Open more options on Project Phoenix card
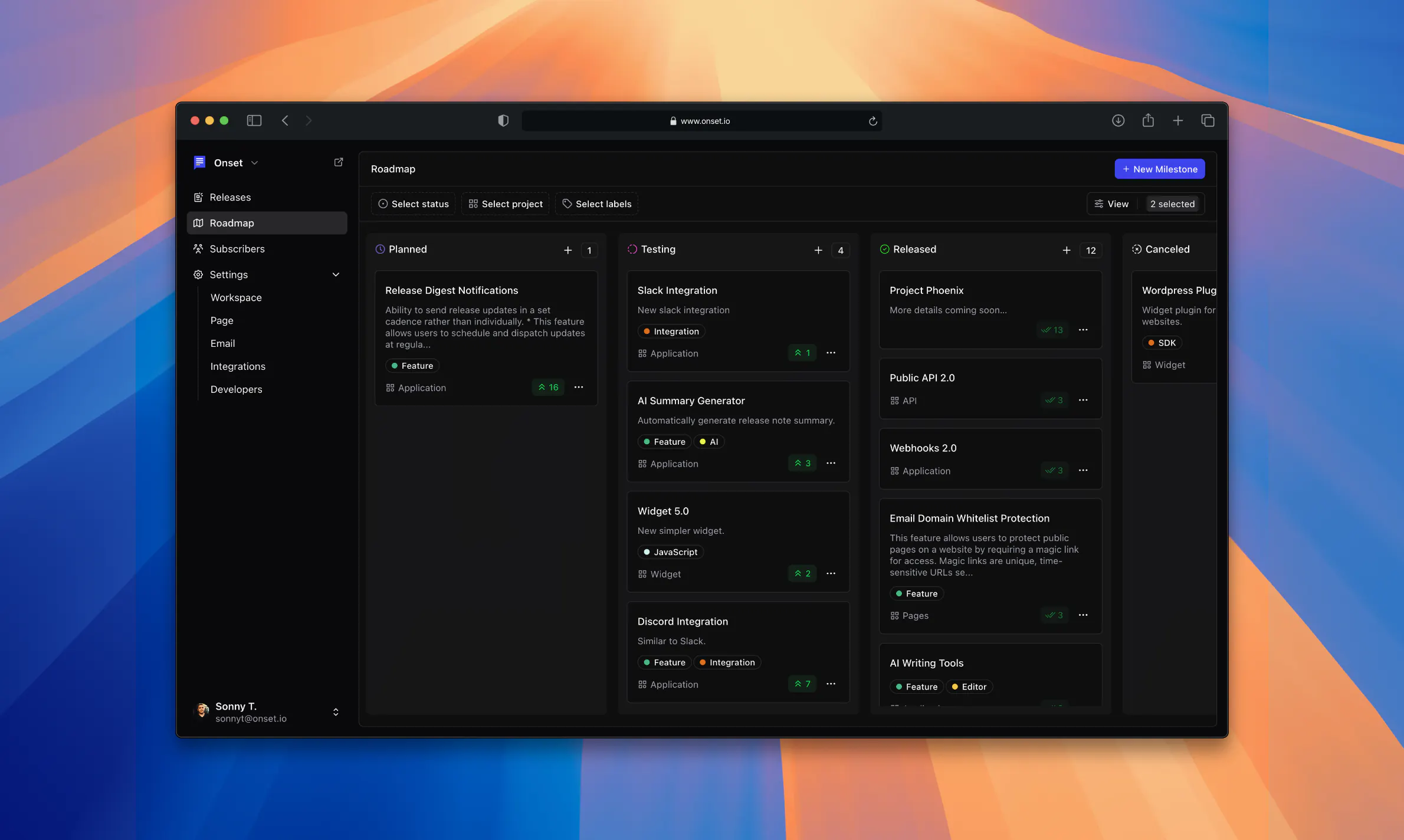This screenshot has height=840, width=1404. (1083, 330)
